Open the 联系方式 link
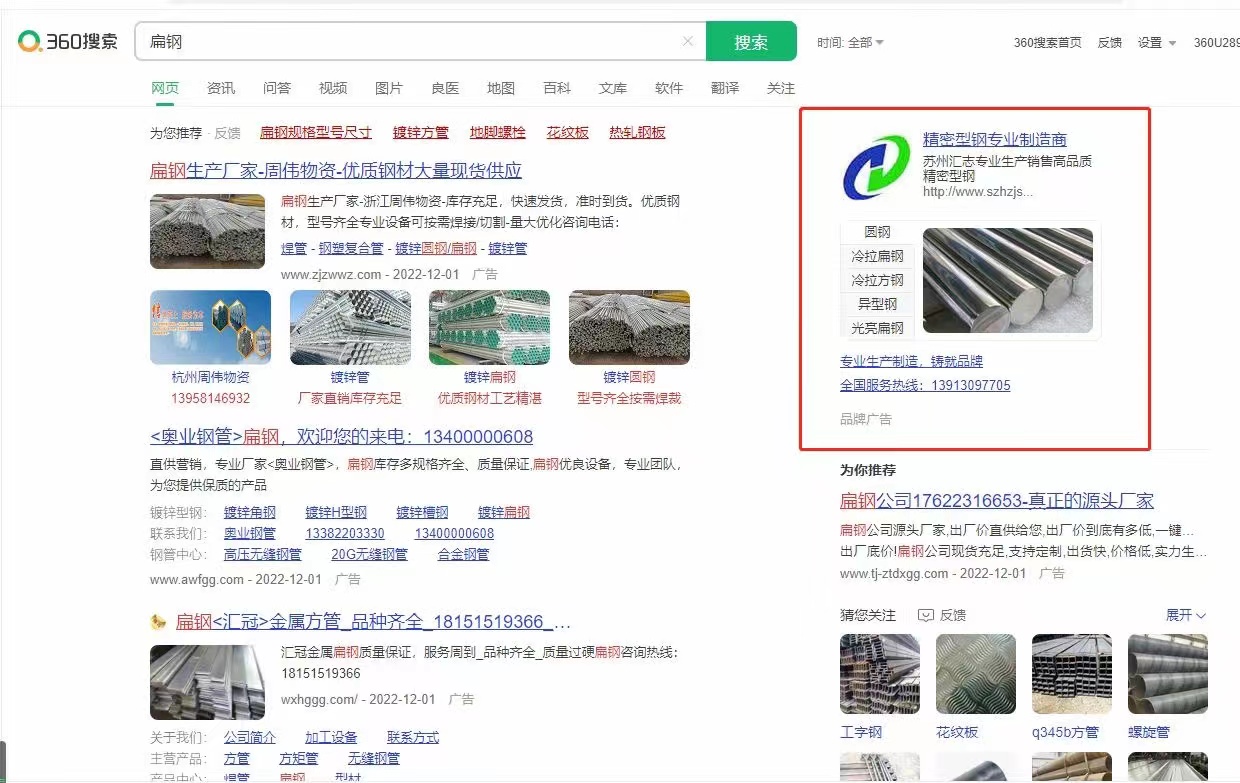The height and width of the screenshot is (783, 1240). click(x=413, y=737)
